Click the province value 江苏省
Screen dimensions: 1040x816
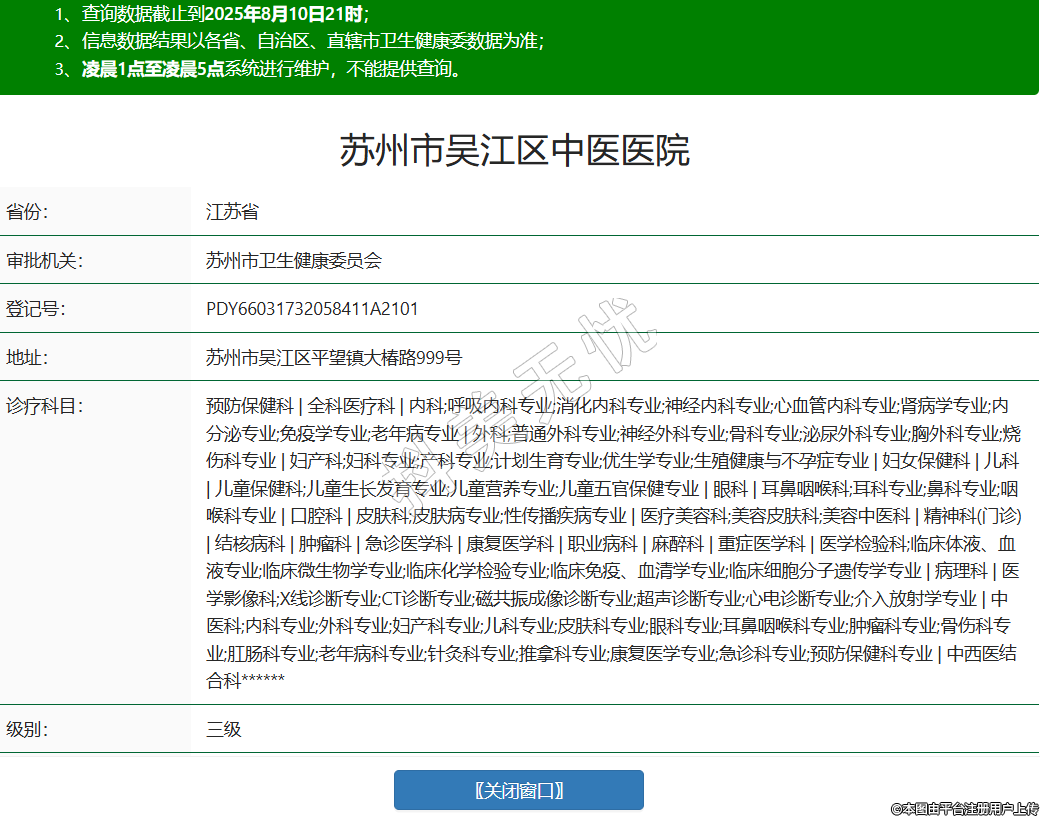[x=232, y=212]
